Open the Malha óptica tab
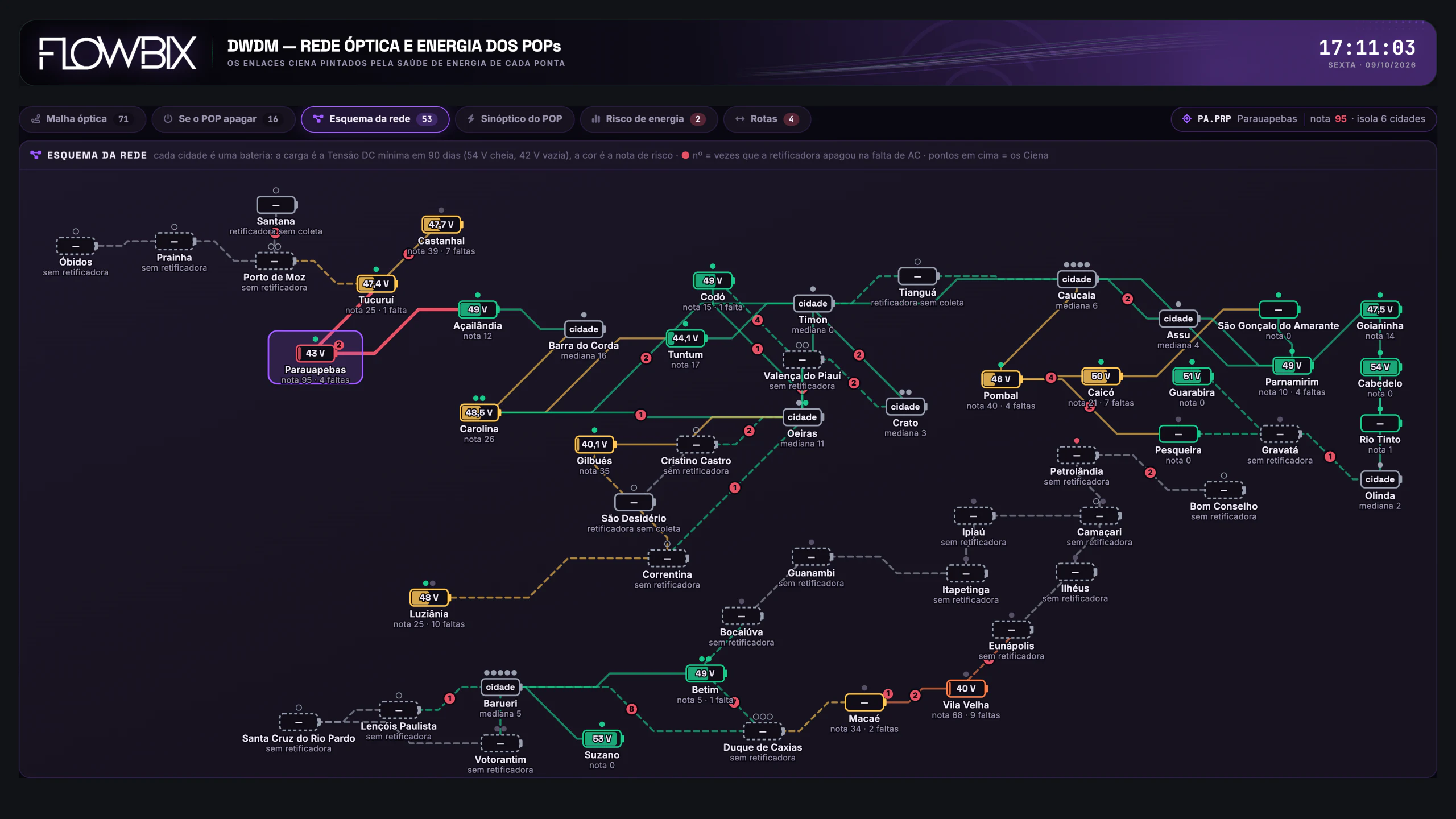 coord(82,119)
